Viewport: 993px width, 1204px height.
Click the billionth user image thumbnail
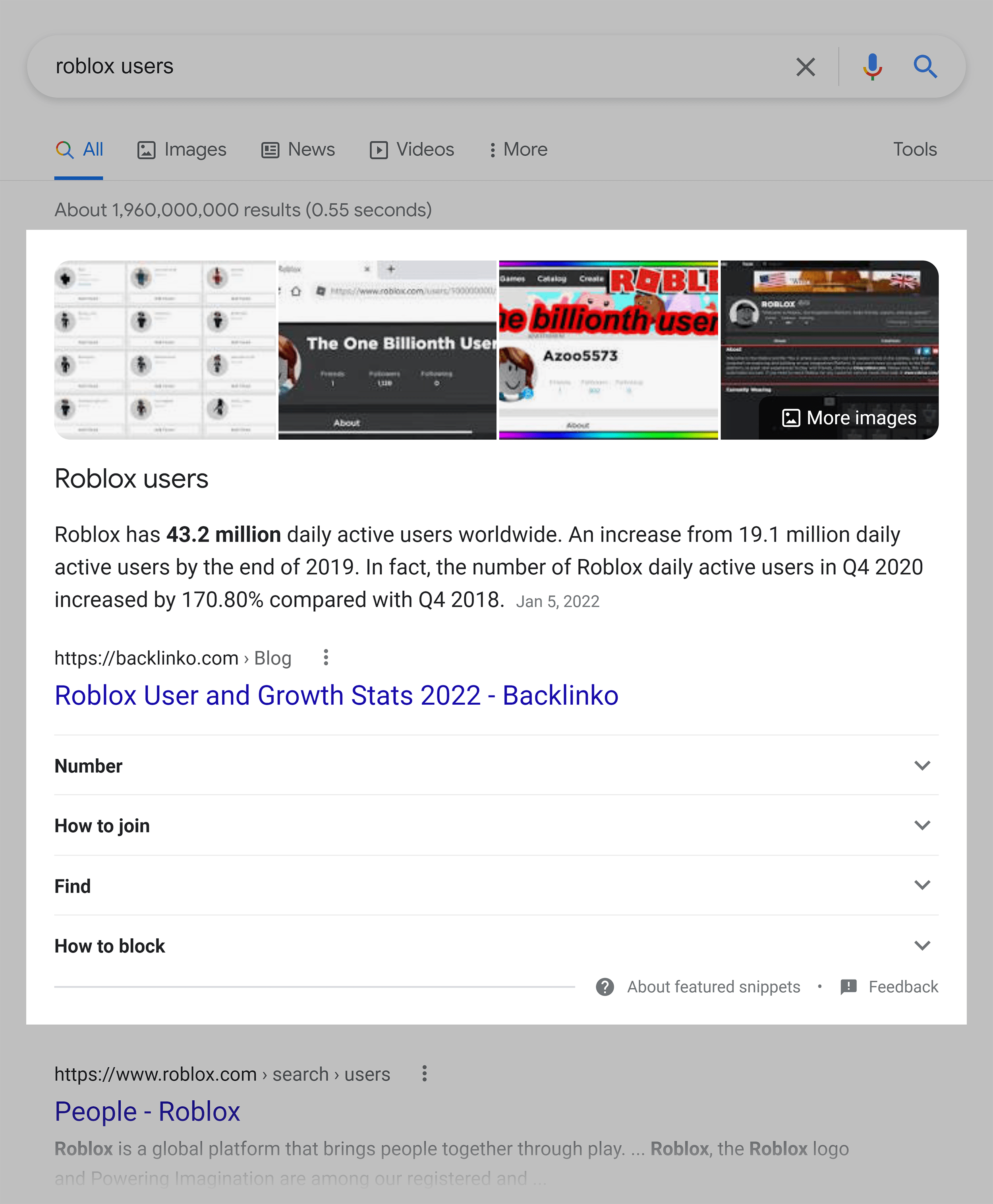608,349
